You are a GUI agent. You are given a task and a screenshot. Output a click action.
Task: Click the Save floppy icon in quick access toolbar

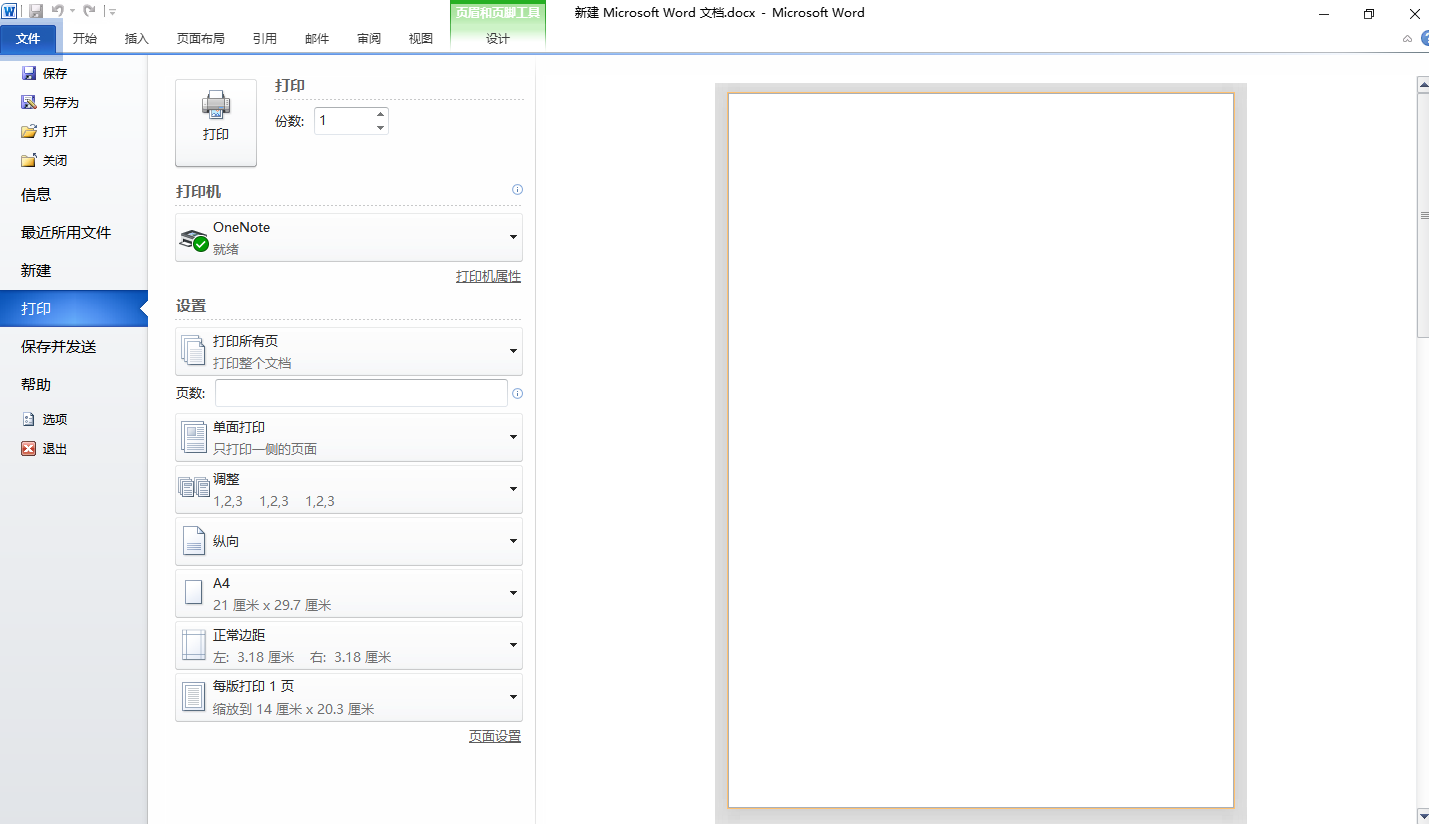coord(36,12)
